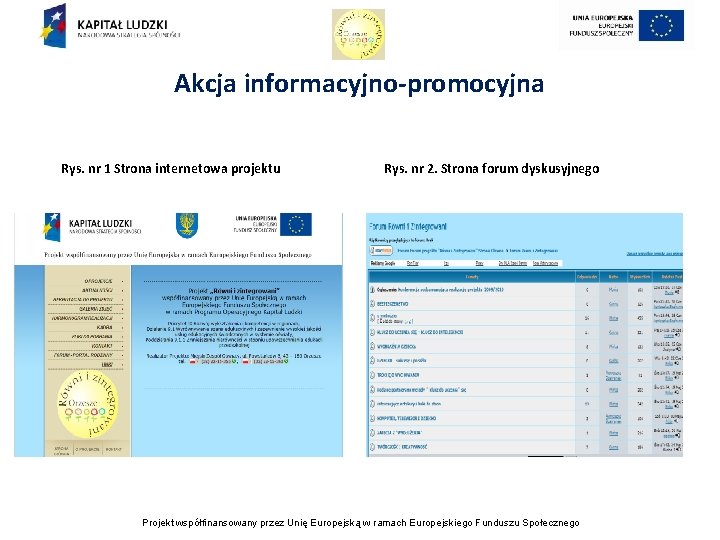
Task: Click last-post arrow icon in final forum row
Action: pyautogui.click(x=678, y=450)
